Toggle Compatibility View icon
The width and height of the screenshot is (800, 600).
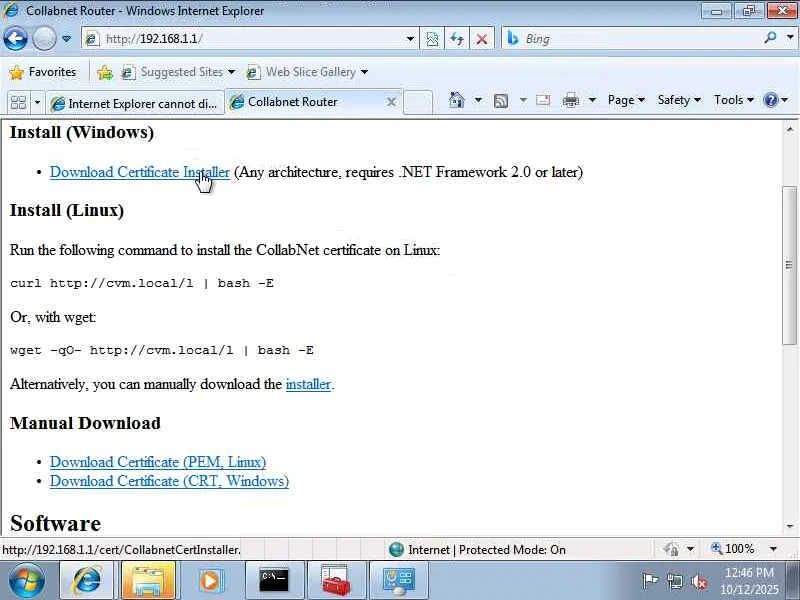pyautogui.click(x=432, y=39)
